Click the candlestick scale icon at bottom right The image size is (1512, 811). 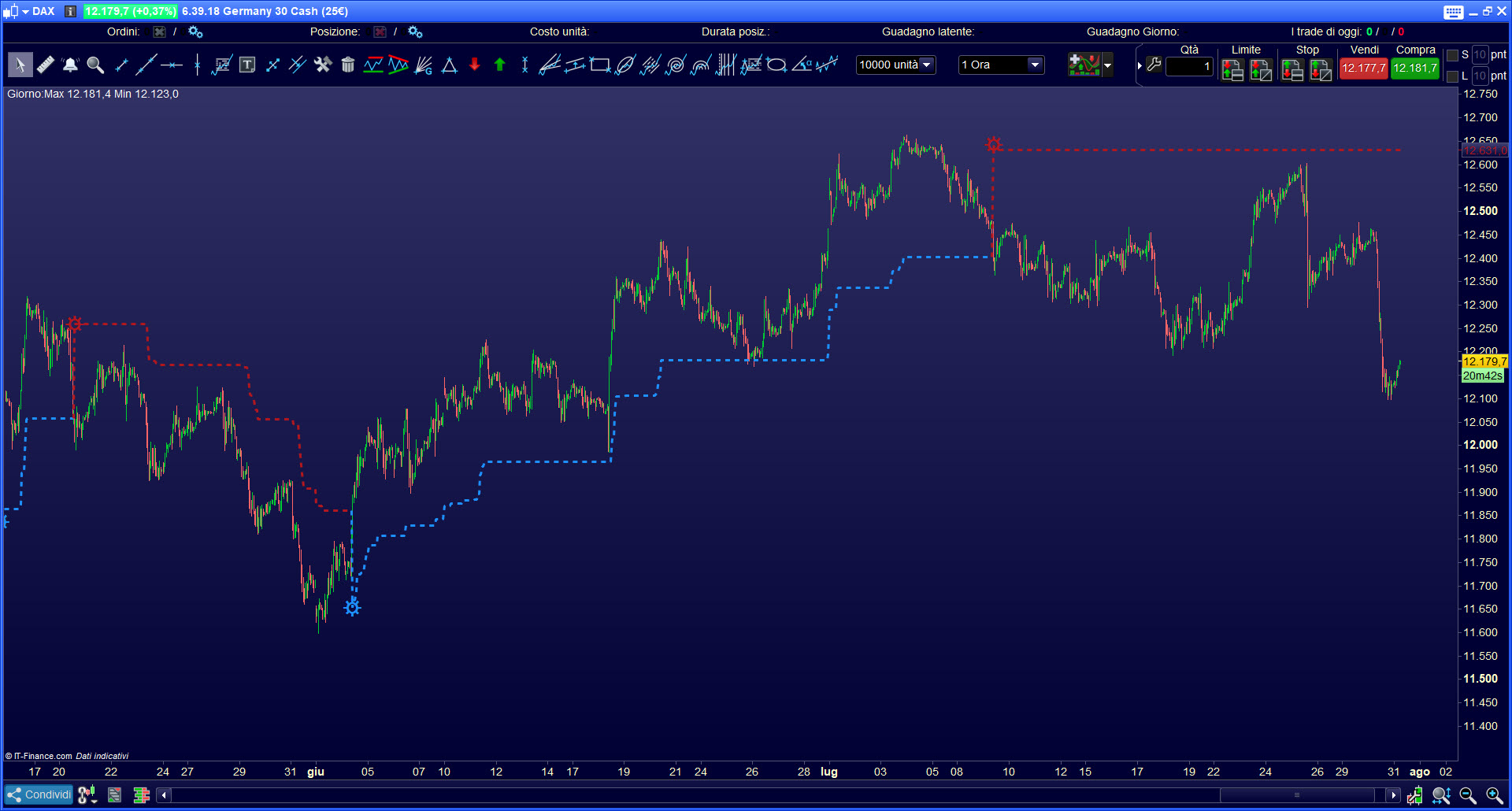pos(1415,795)
